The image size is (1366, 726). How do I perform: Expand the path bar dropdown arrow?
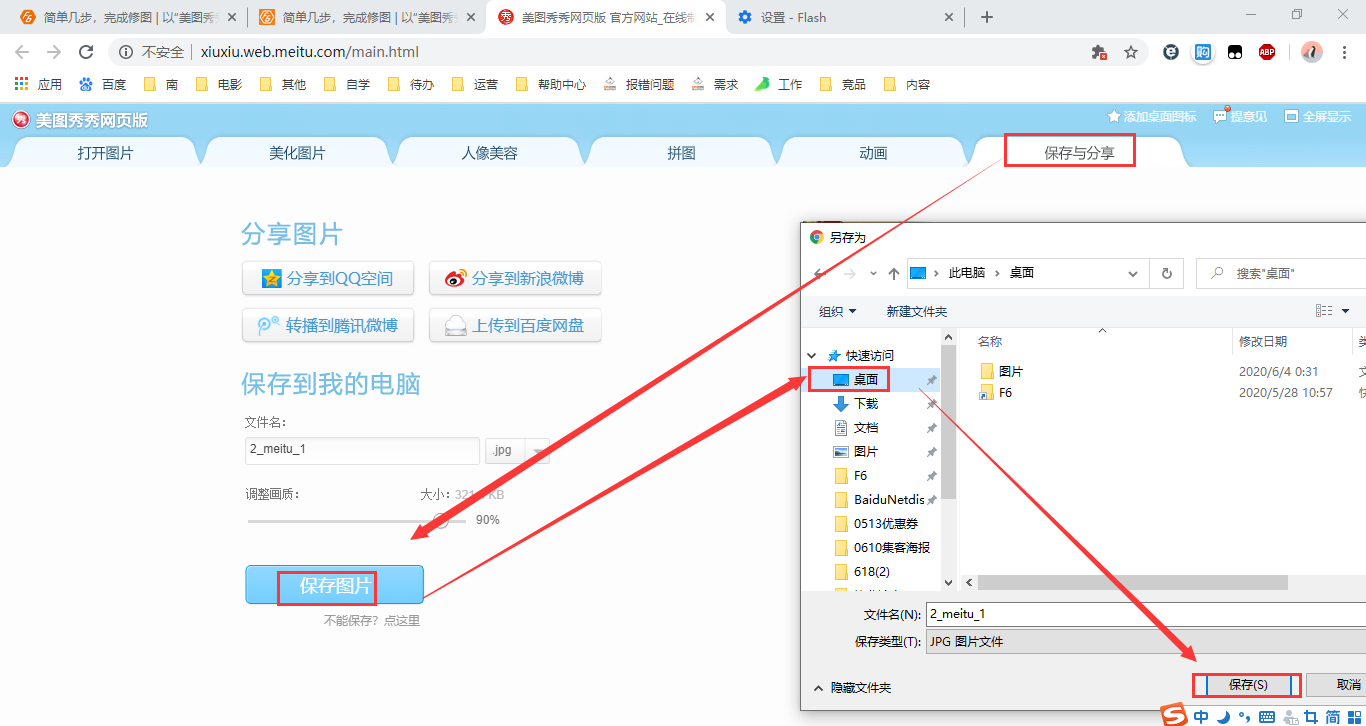coord(1133,273)
